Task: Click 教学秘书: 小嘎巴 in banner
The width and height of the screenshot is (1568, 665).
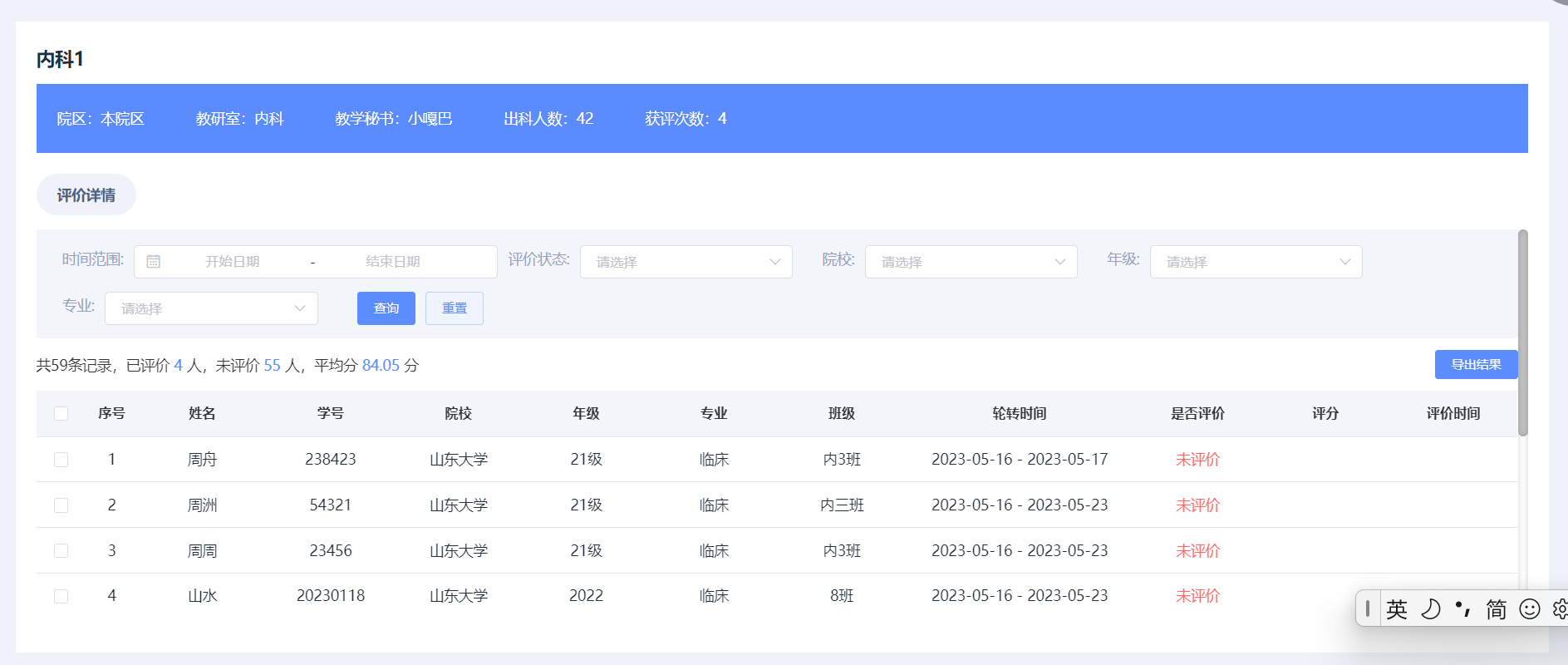Action: tap(393, 119)
